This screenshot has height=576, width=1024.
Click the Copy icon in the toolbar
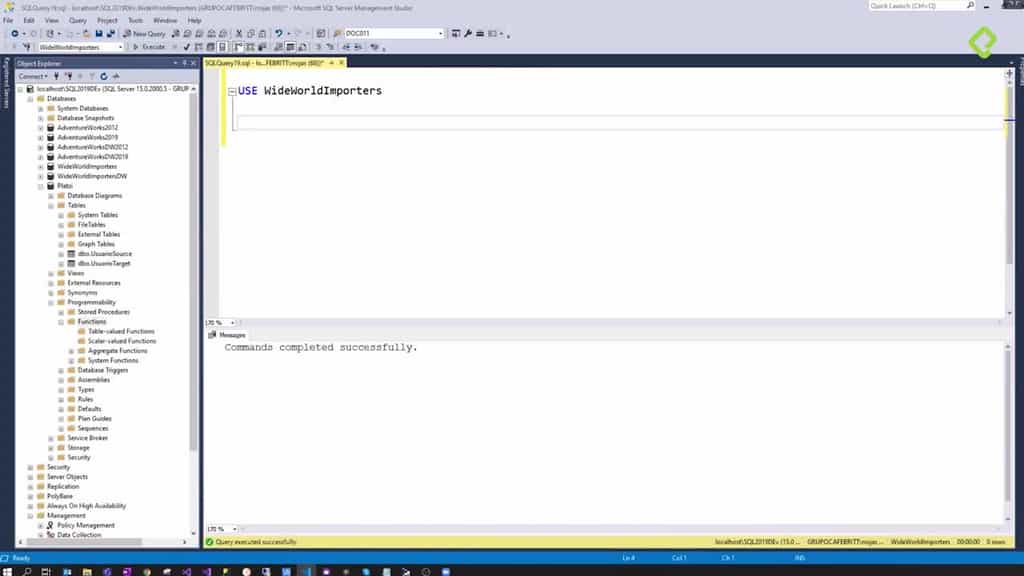(251, 33)
